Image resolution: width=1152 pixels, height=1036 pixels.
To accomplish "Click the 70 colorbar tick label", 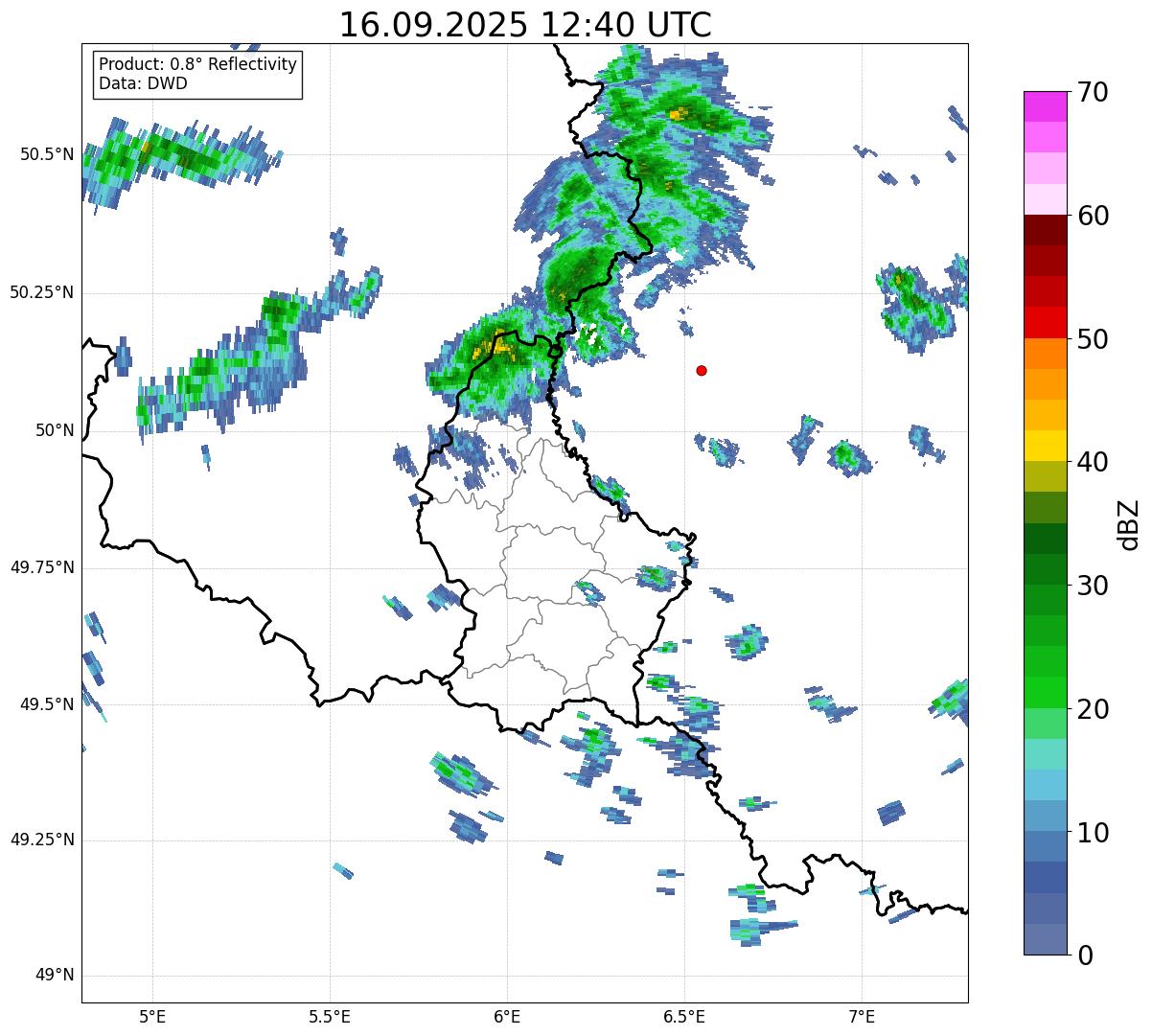I will point(1094,92).
